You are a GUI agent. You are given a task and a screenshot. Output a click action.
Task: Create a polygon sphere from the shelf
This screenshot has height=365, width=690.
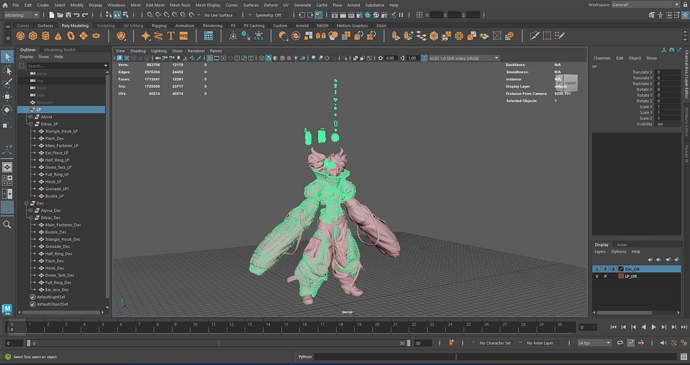(x=20, y=36)
